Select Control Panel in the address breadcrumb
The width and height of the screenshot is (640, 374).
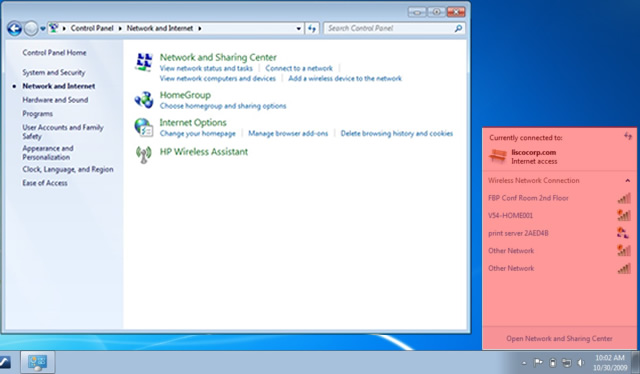pos(92,28)
